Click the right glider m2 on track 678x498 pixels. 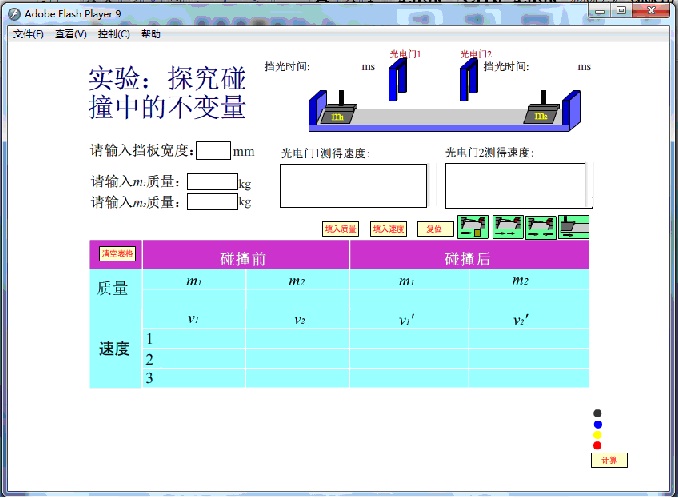coord(541,114)
